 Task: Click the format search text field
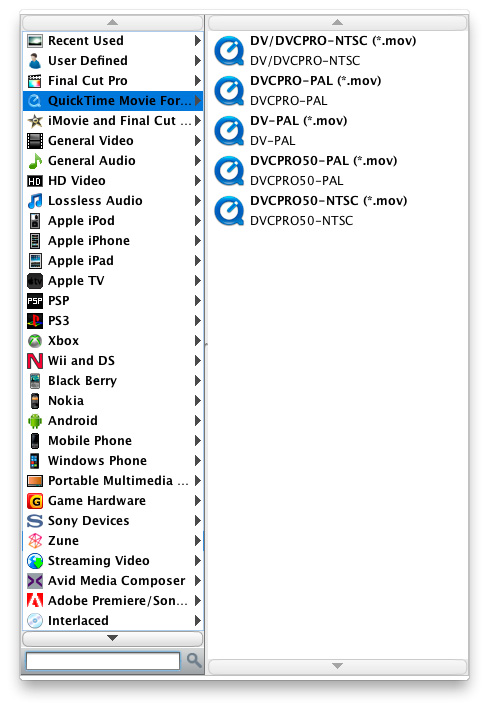103,661
